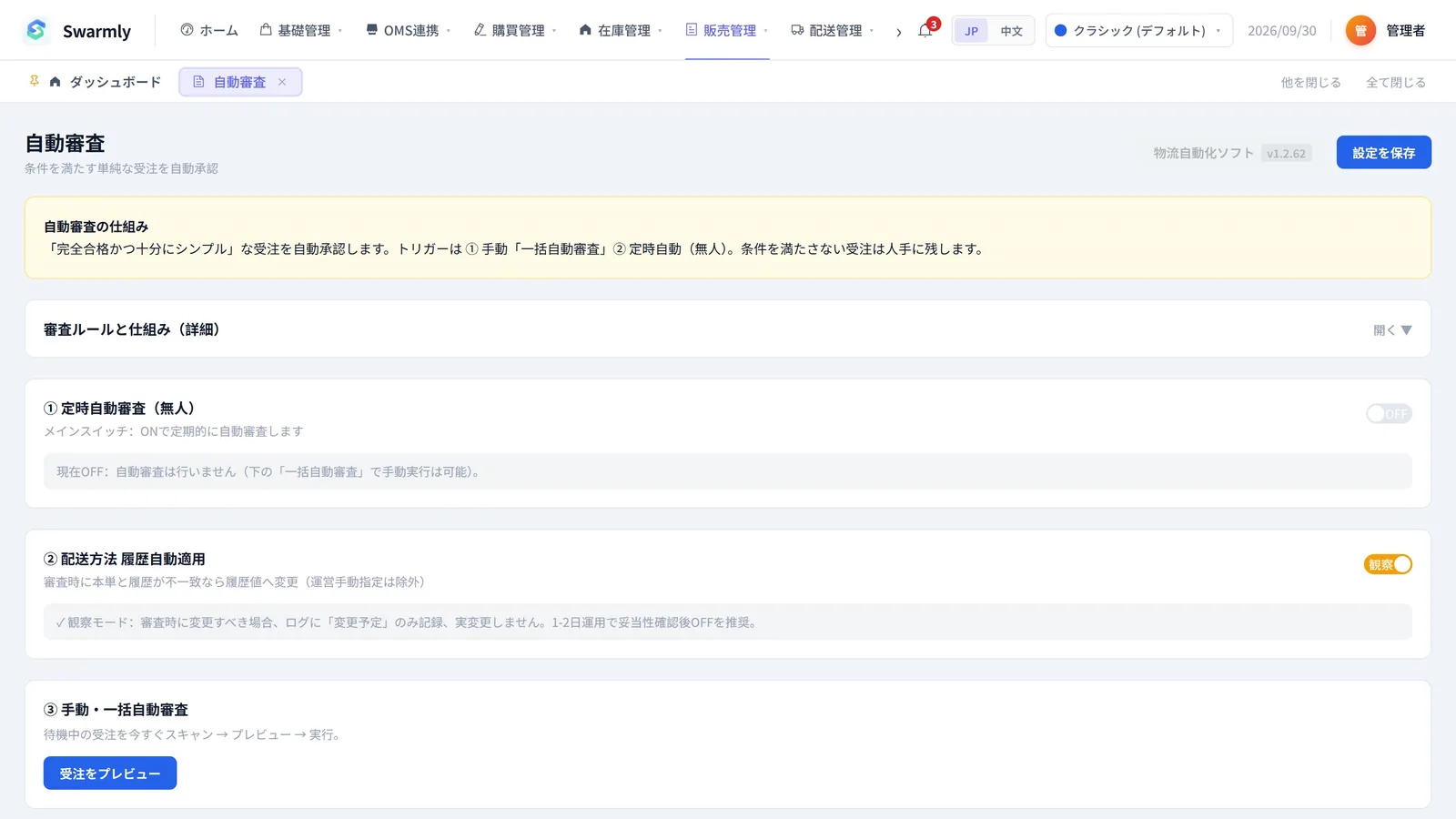Click the 購買管理 pencil icon
Viewport: 1456px width, 819px height.
(x=480, y=30)
